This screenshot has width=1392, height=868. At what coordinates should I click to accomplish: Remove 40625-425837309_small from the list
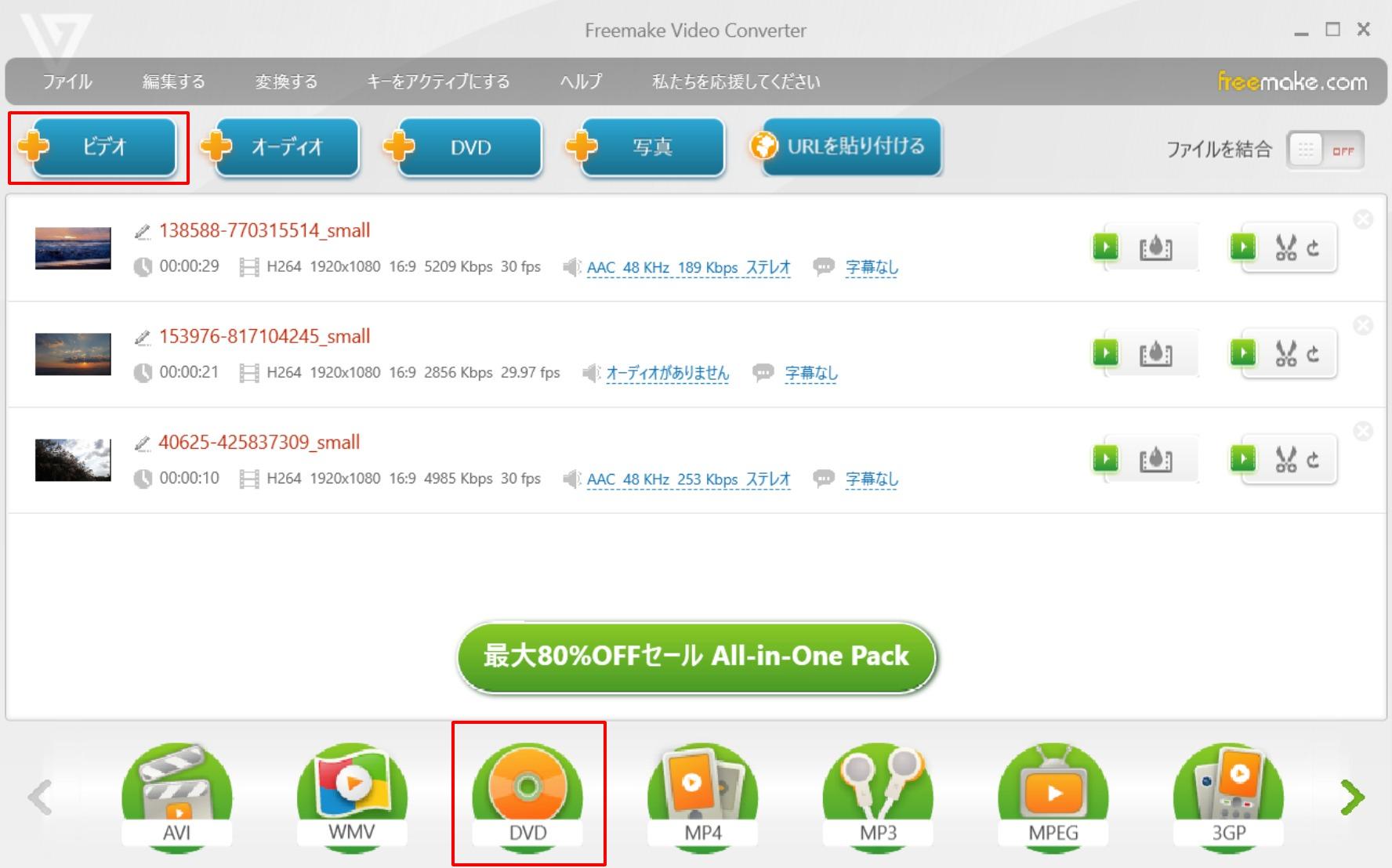click(1364, 431)
